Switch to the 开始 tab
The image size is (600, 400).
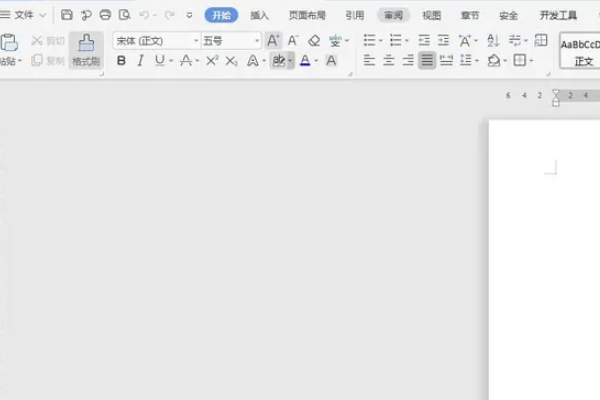(221, 15)
